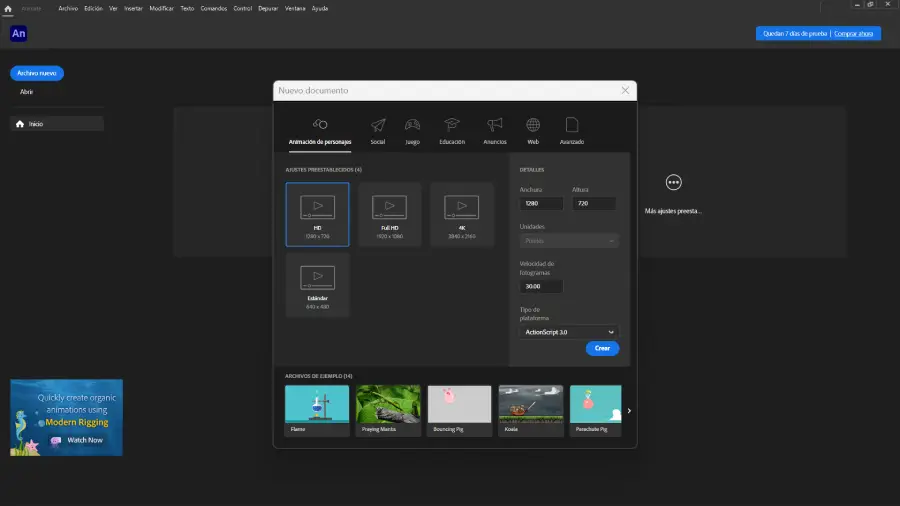
Task: Open the Texto menu
Action: pos(187,9)
